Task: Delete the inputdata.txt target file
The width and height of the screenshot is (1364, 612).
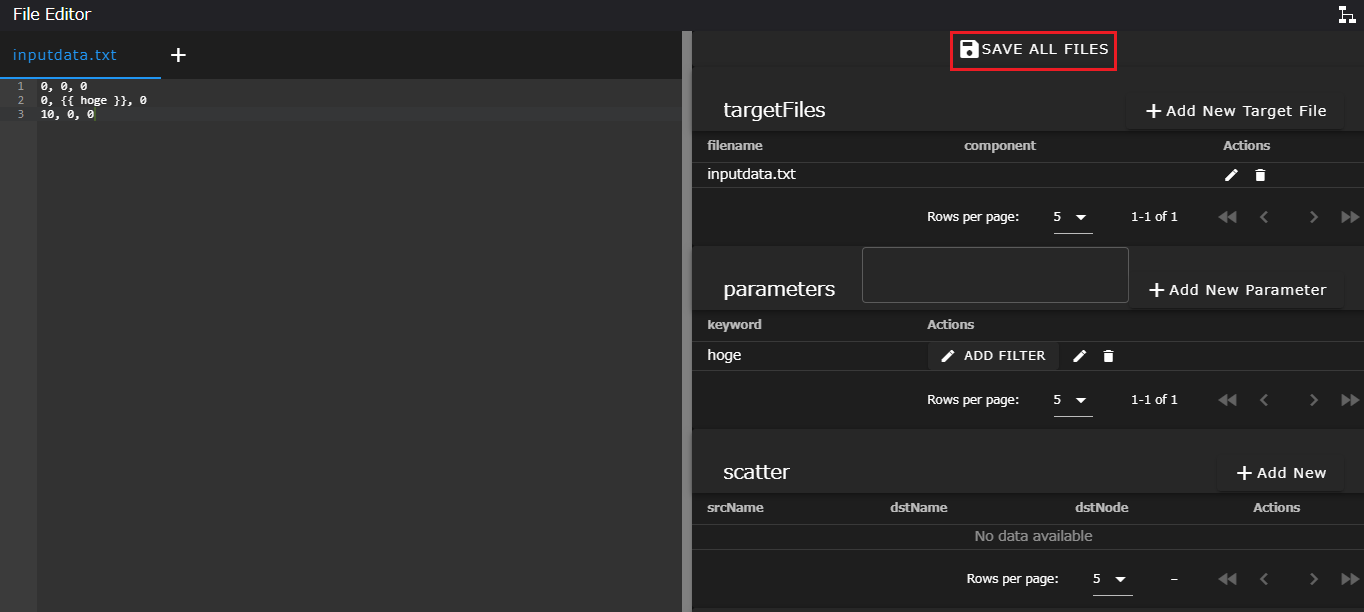Action: tap(1260, 175)
